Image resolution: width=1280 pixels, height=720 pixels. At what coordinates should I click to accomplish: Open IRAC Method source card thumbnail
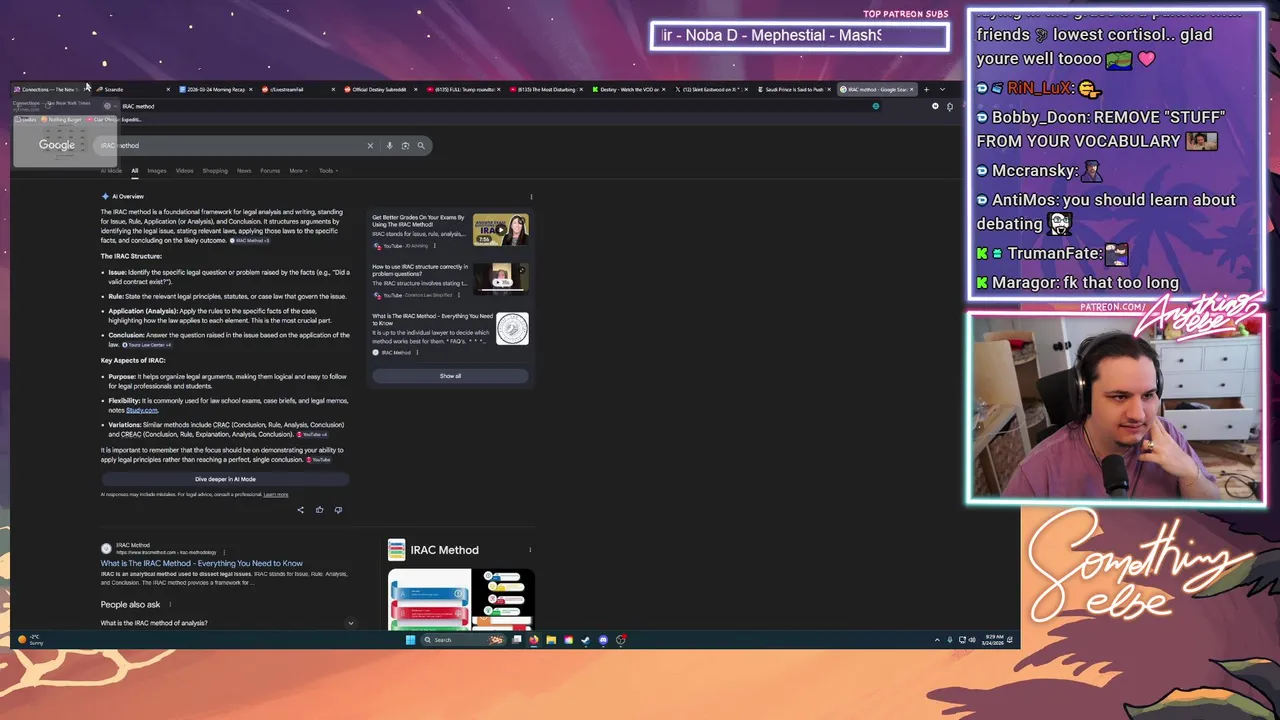[512, 329]
